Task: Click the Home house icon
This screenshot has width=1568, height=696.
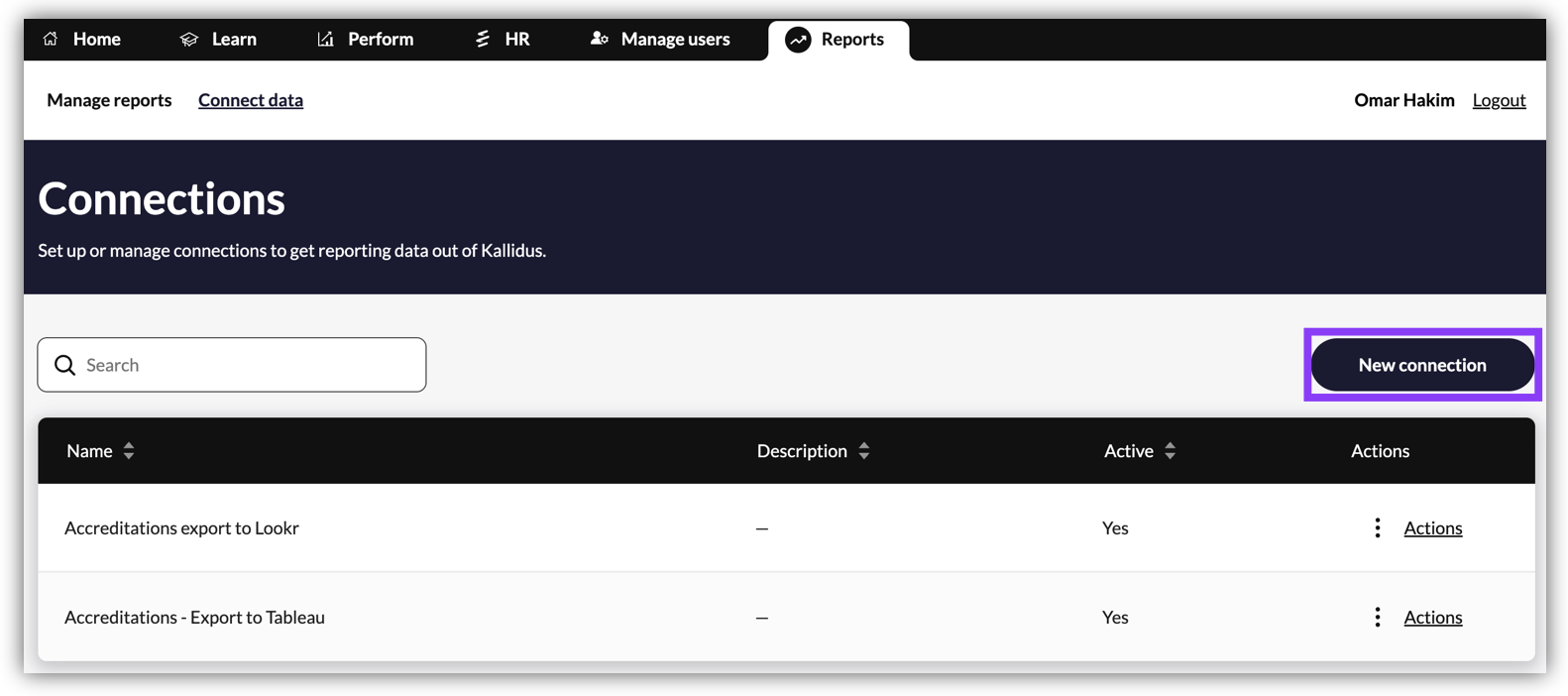Action: pos(51,39)
